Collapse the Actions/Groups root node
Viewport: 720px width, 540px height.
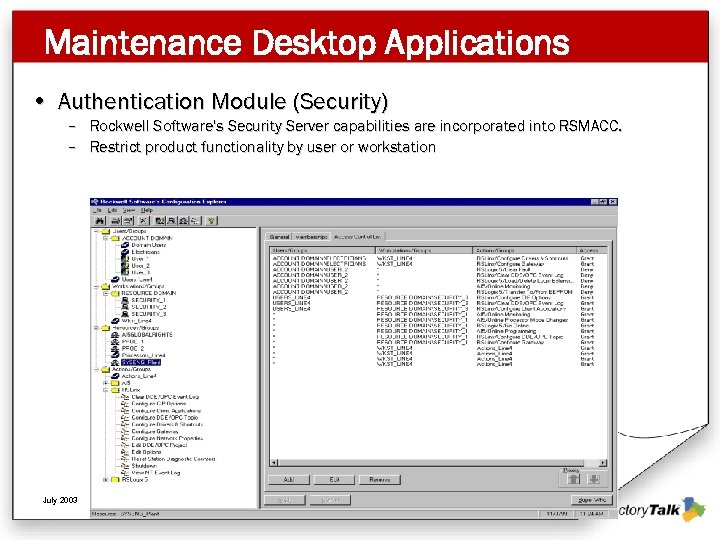(96, 369)
